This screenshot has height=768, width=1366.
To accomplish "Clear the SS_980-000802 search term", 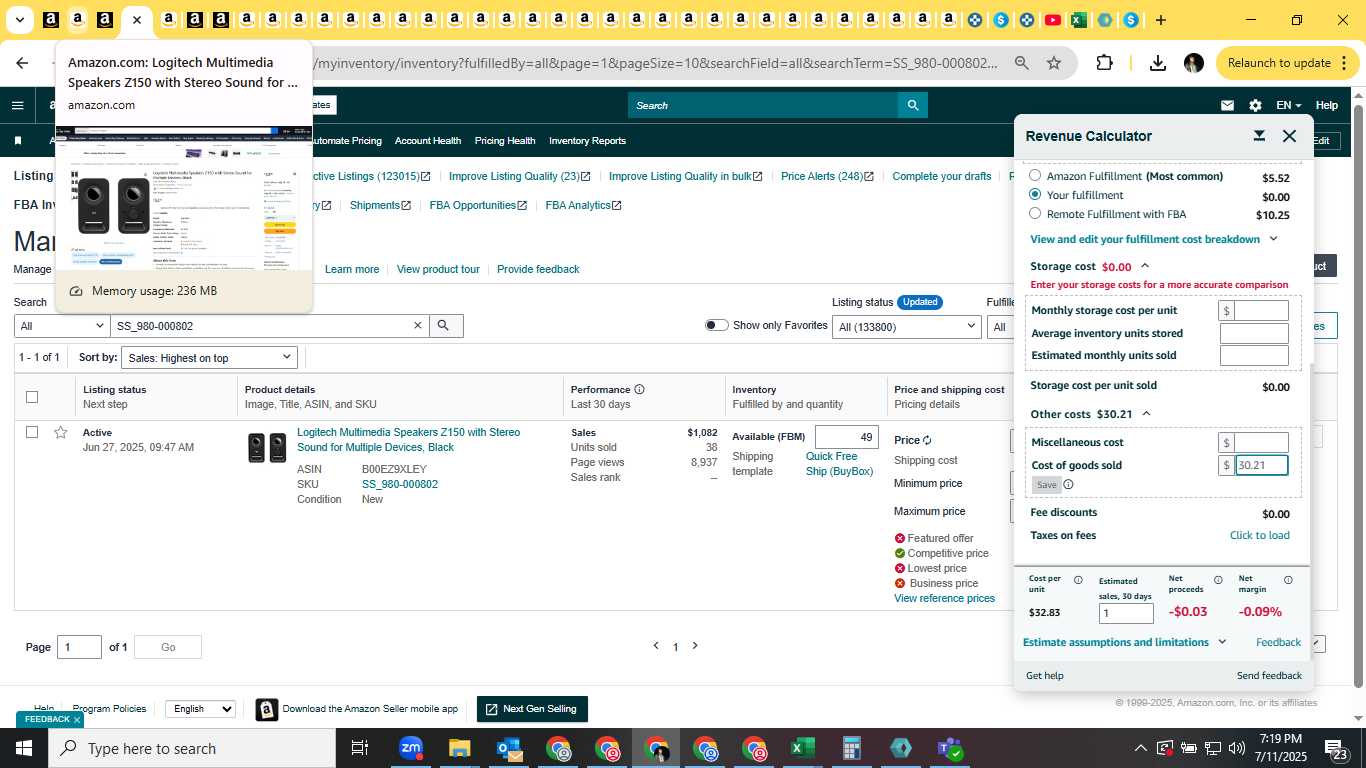I will (418, 326).
